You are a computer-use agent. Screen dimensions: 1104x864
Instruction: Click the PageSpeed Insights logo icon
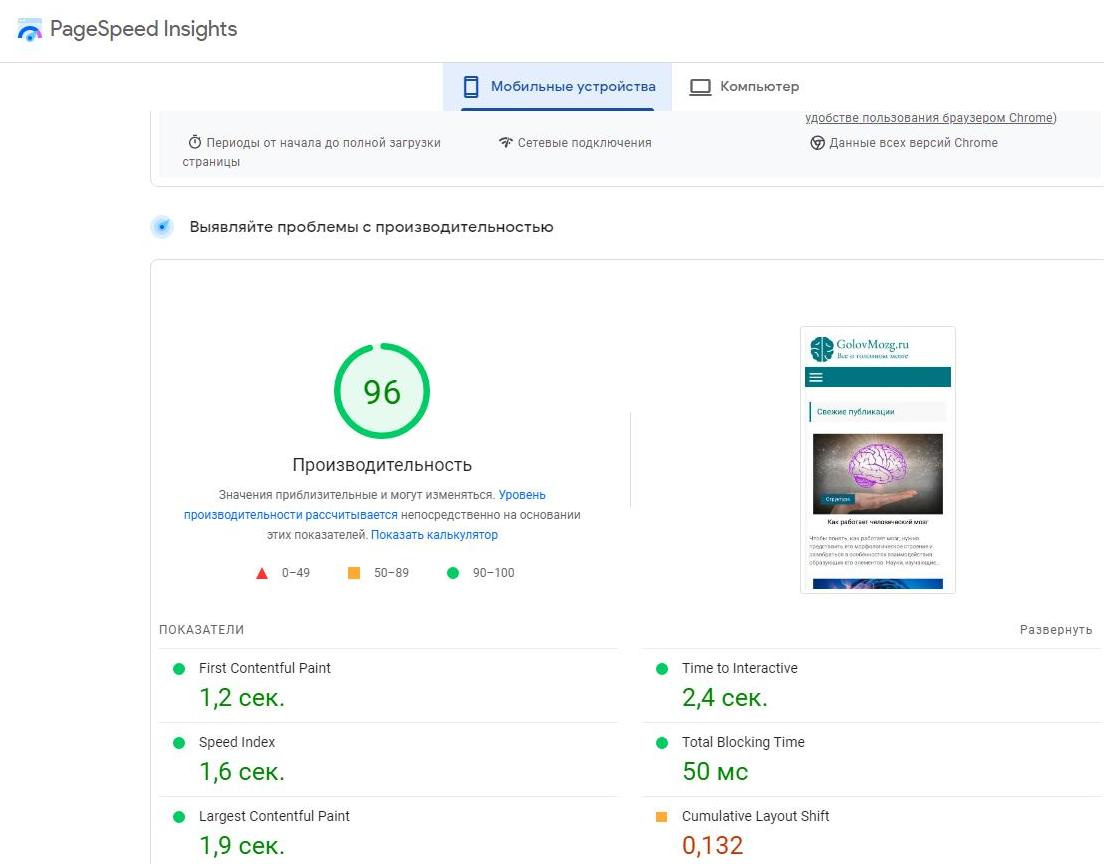coord(30,29)
